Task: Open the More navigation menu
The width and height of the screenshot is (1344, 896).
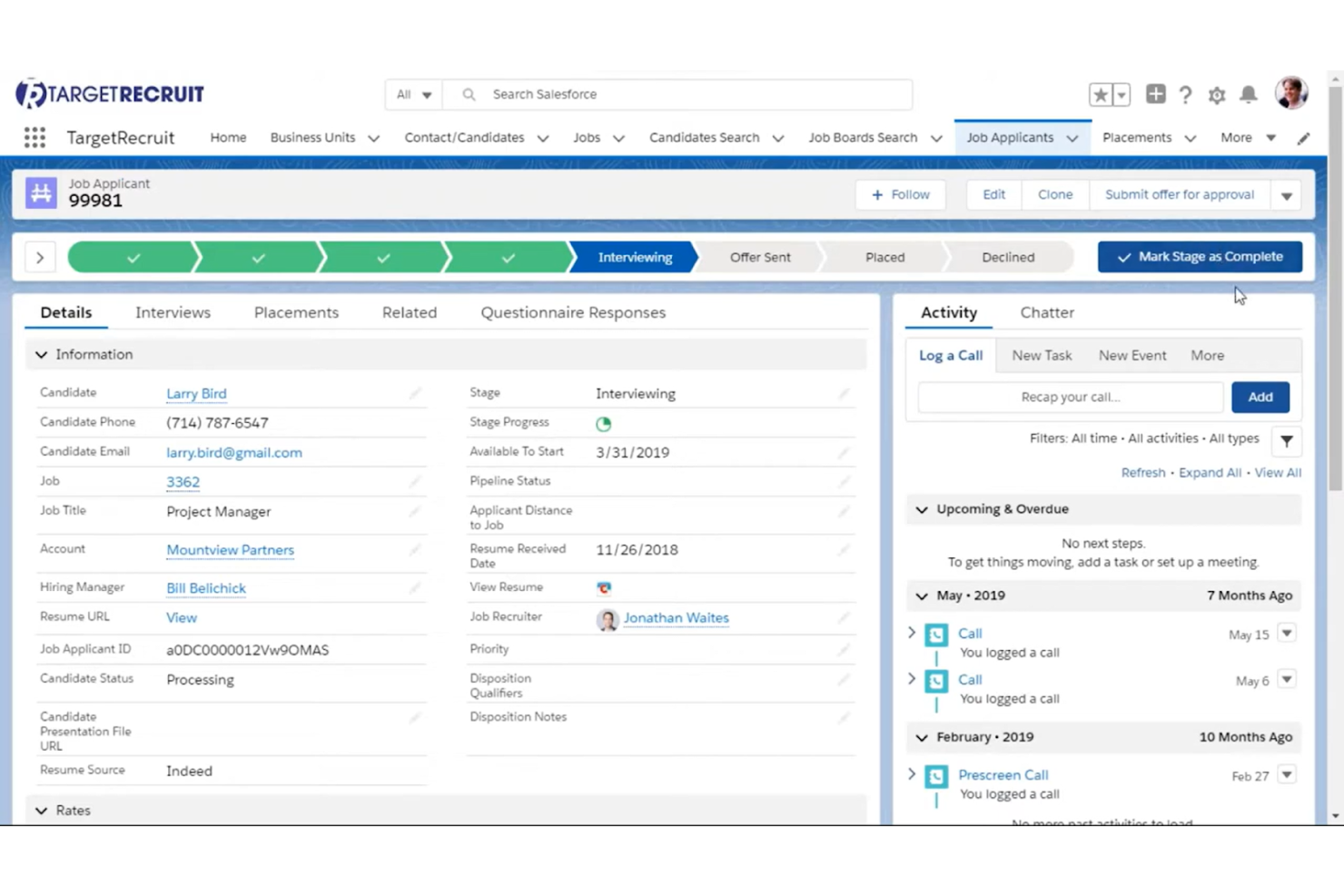Action: pos(1248,137)
